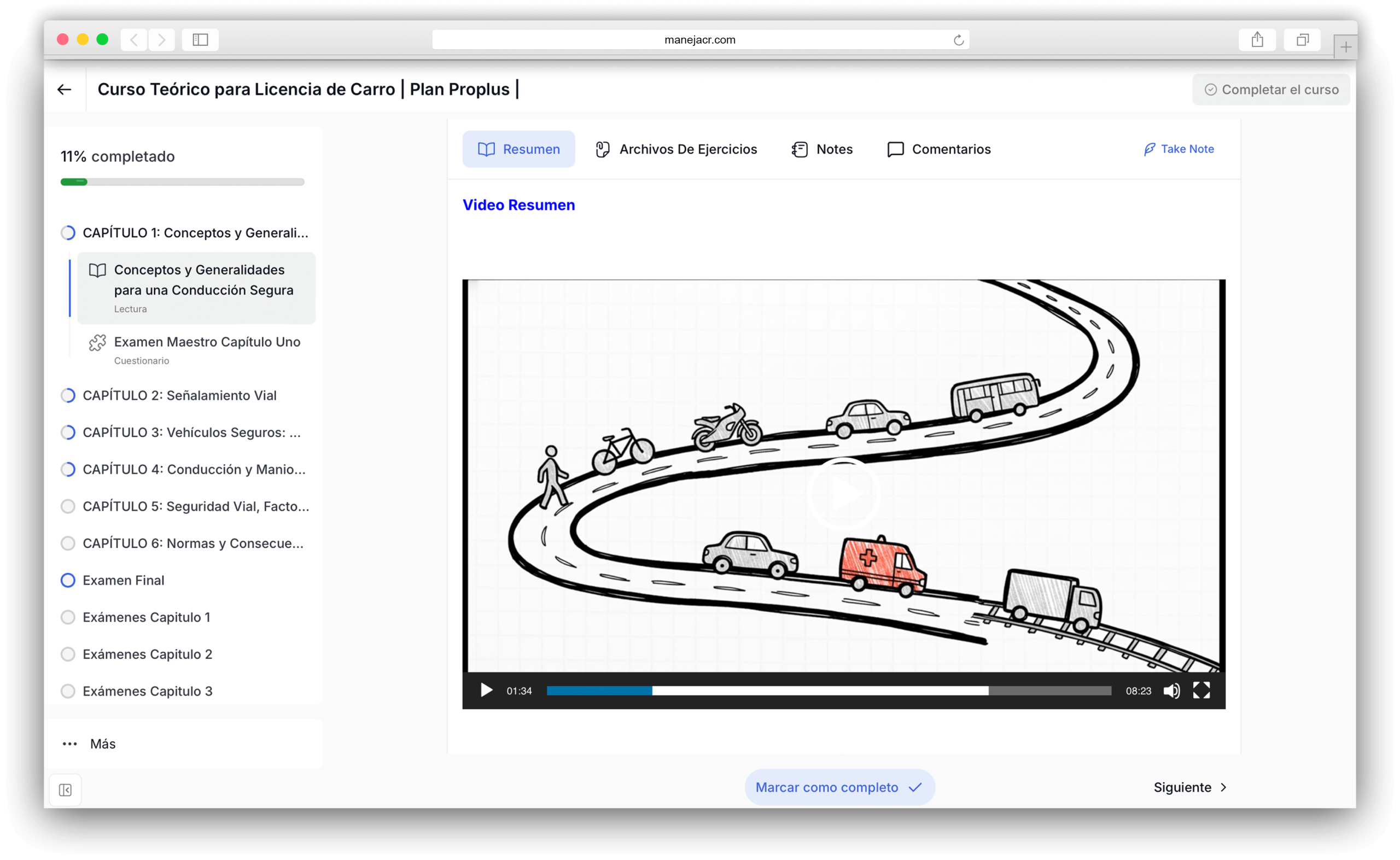Seek within the video progress bar
The width and height of the screenshot is (1400, 860).
point(829,691)
